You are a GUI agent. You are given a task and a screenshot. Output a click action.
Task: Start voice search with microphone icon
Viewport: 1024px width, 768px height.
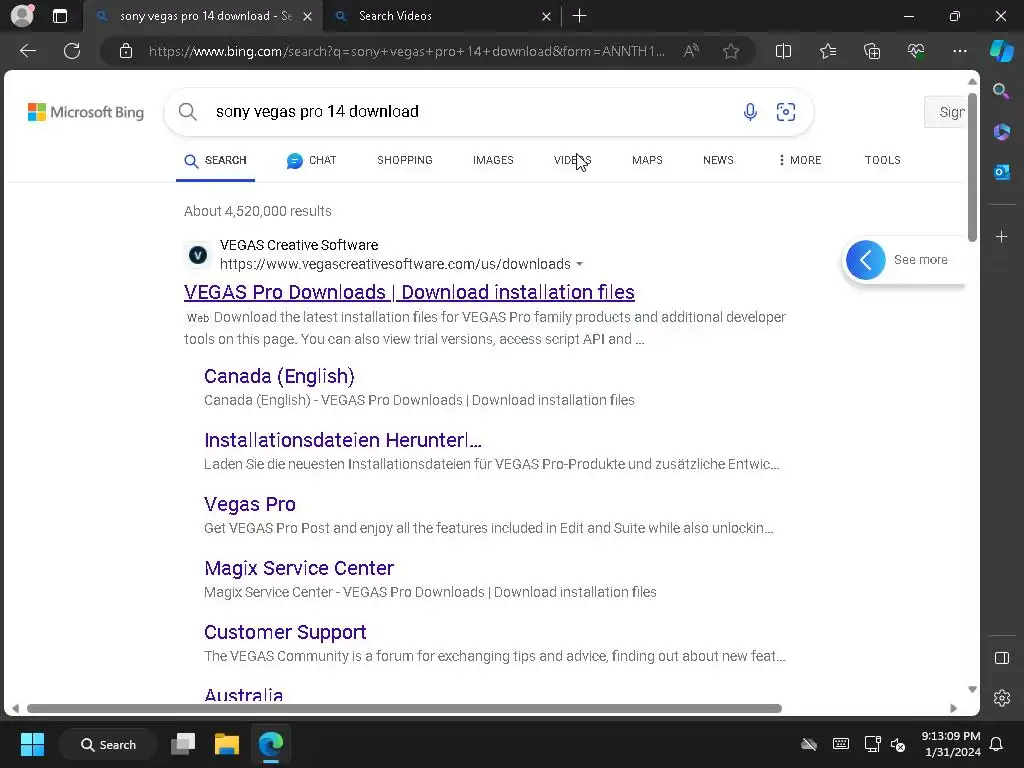pos(750,112)
